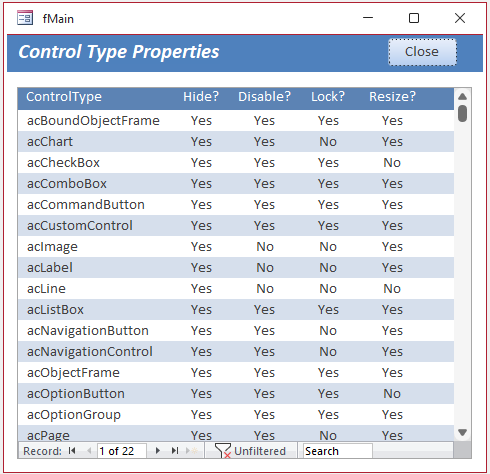This screenshot has height=474, width=490.
Task: Close the fMain window with X
Action: click(x=460, y=18)
